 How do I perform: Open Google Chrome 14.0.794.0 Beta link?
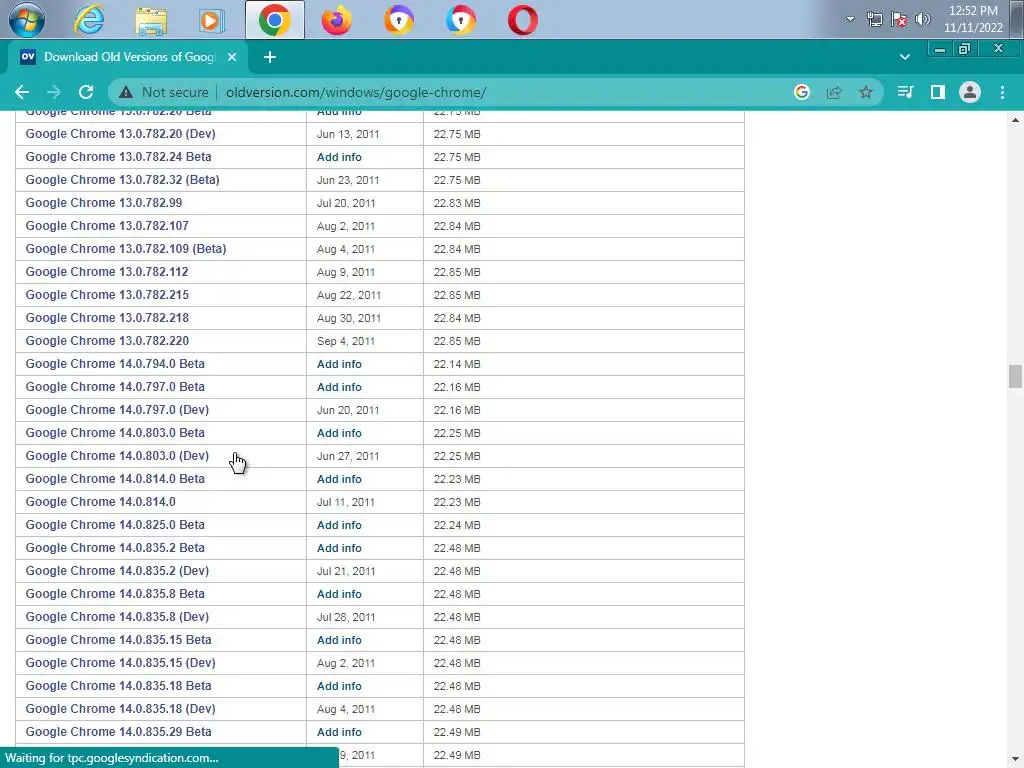[x=115, y=364]
